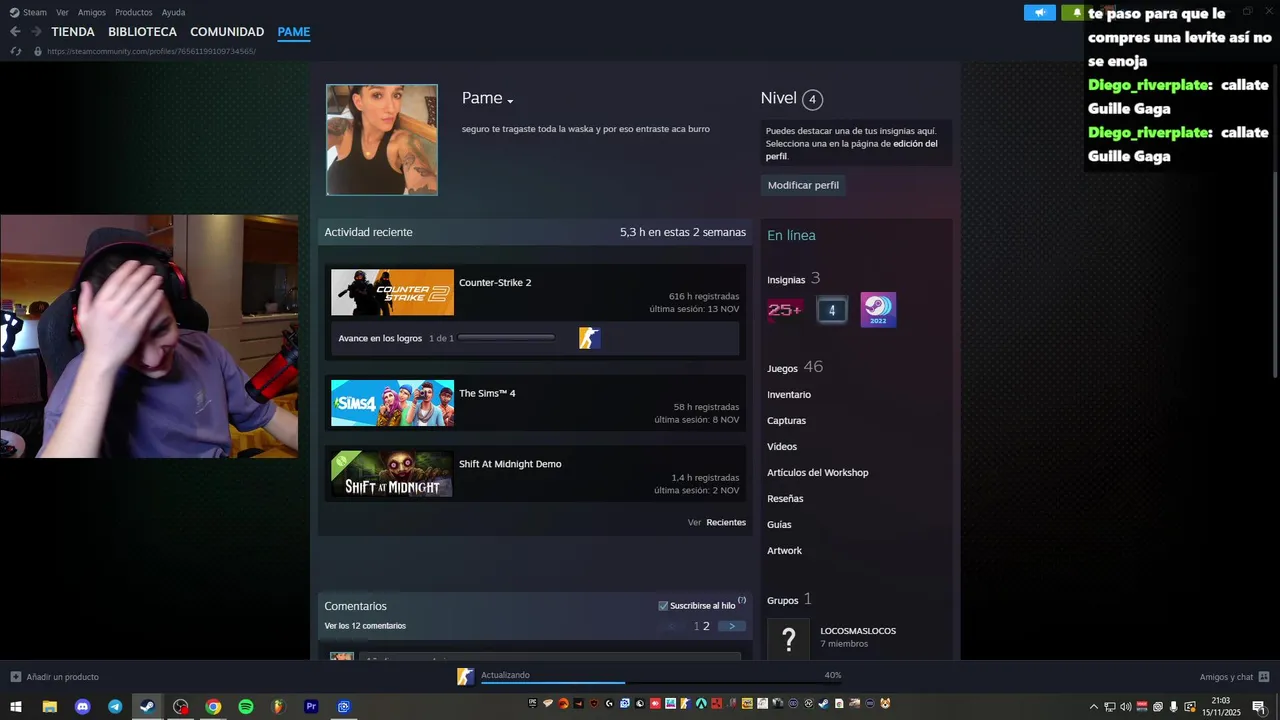Viewport: 1280px width, 720px height.
Task: Click the Add a product plus icon
Action: point(15,677)
